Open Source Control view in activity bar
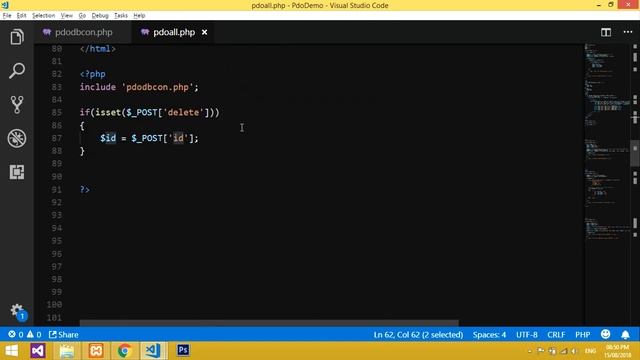This screenshot has height=360, width=640. pyautogui.click(x=17, y=105)
